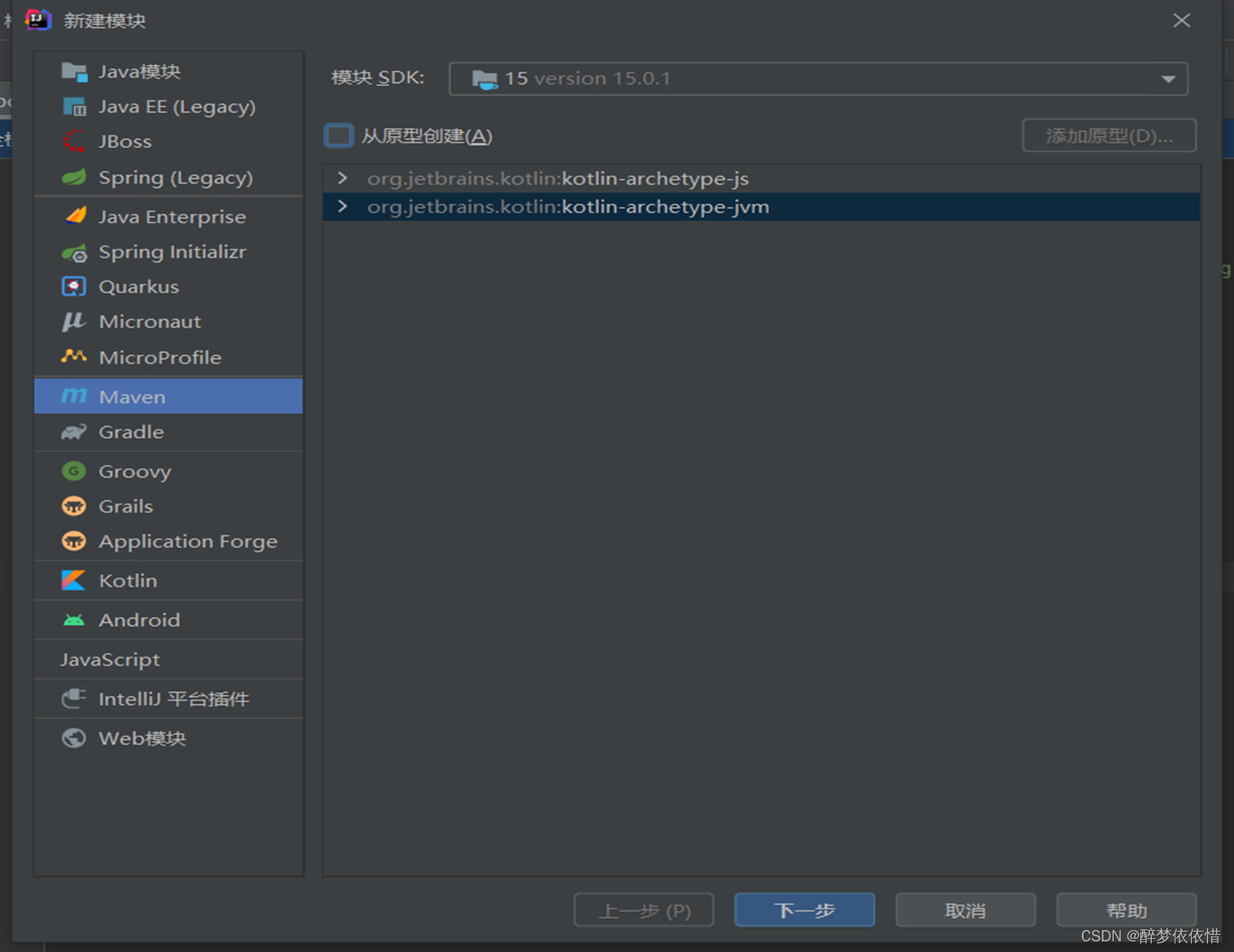
Task: Open the 模块 SDK dropdown arrow
Action: tap(1168, 79)
